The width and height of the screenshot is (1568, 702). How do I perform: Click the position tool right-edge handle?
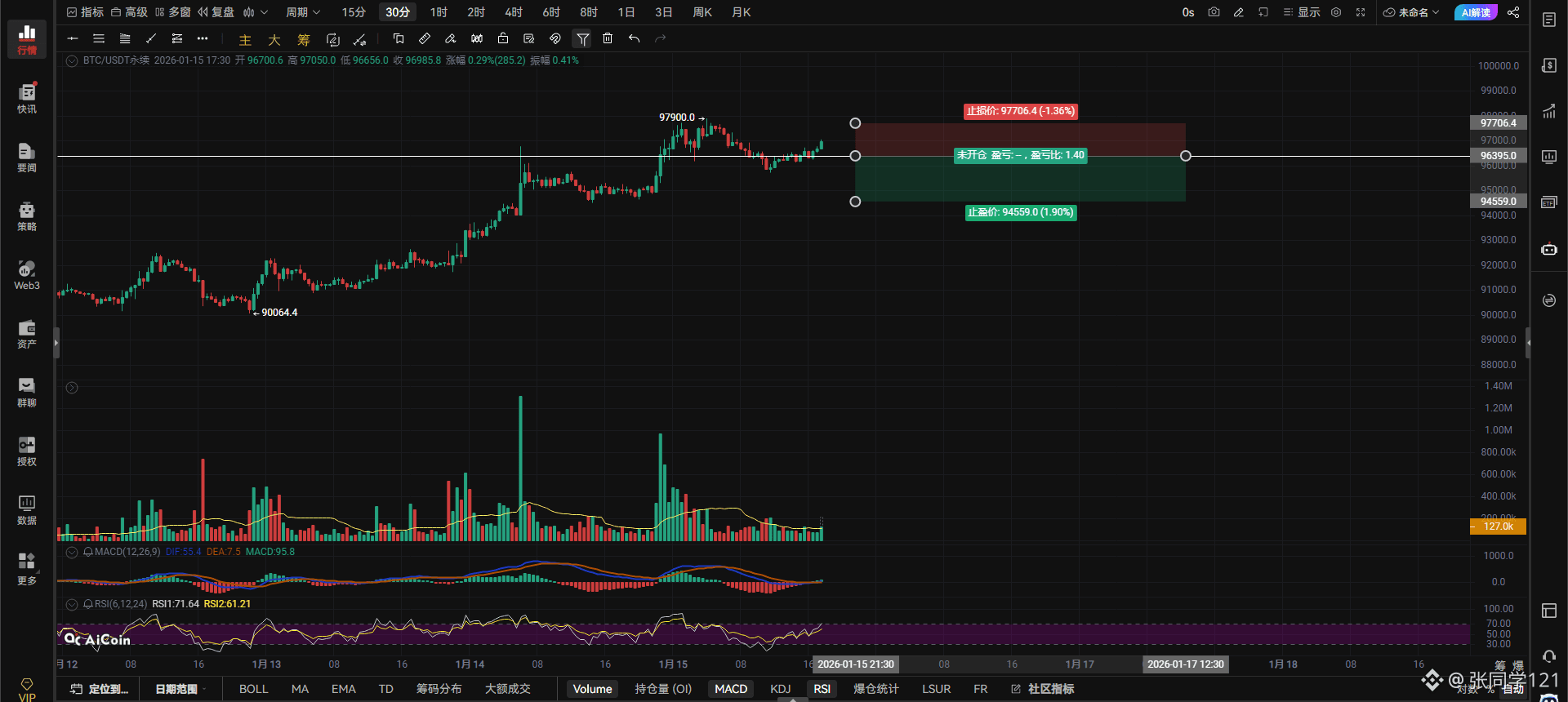pyautogui.click(x=1186, y=156)
